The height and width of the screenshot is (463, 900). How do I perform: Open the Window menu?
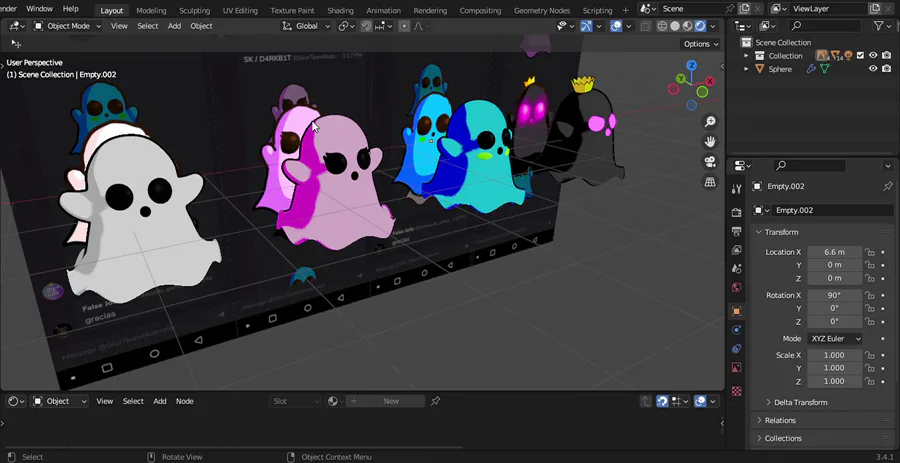point(40,9)
